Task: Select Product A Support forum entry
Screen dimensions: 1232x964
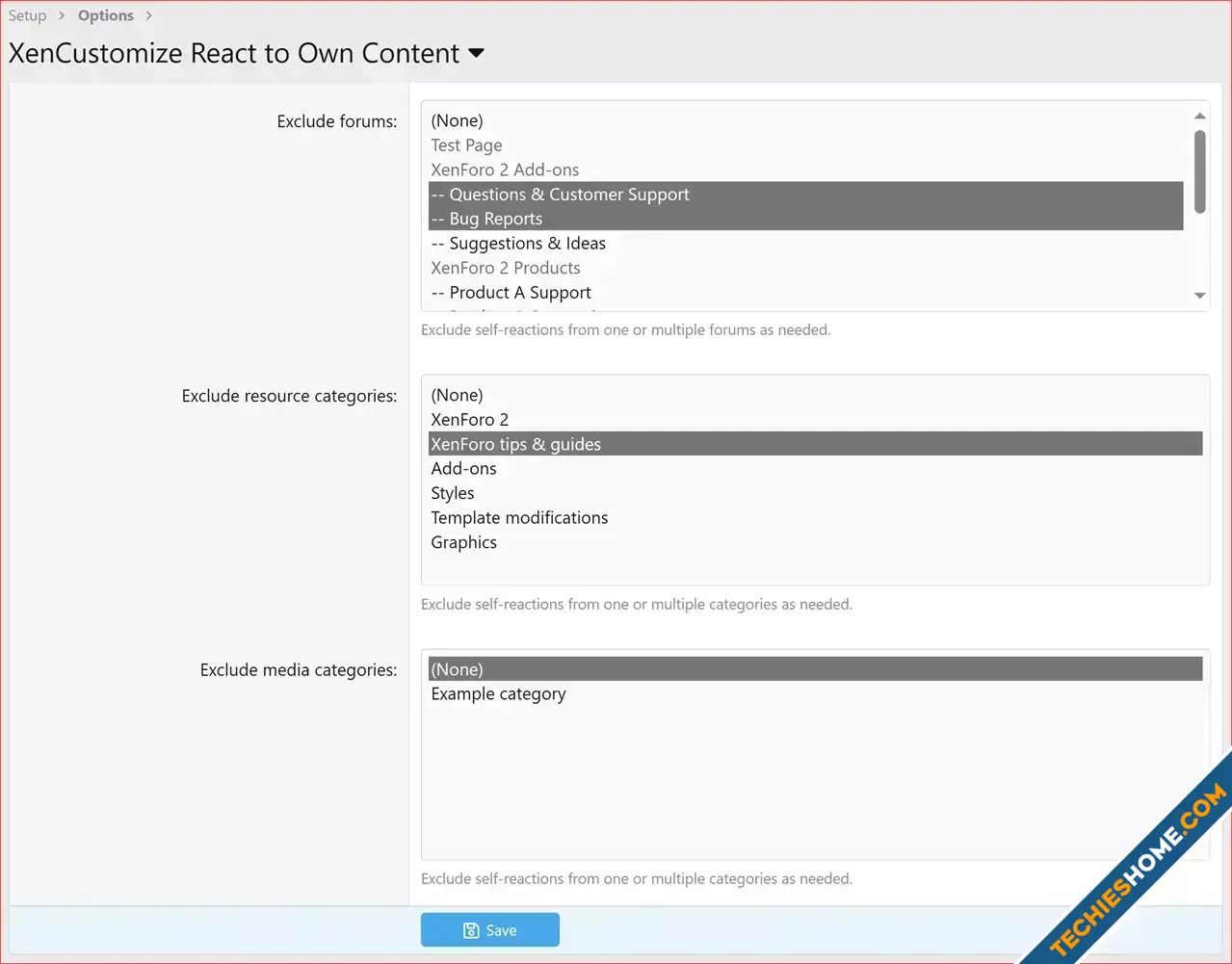Action: pyautogui.click(x=805, y=293)
